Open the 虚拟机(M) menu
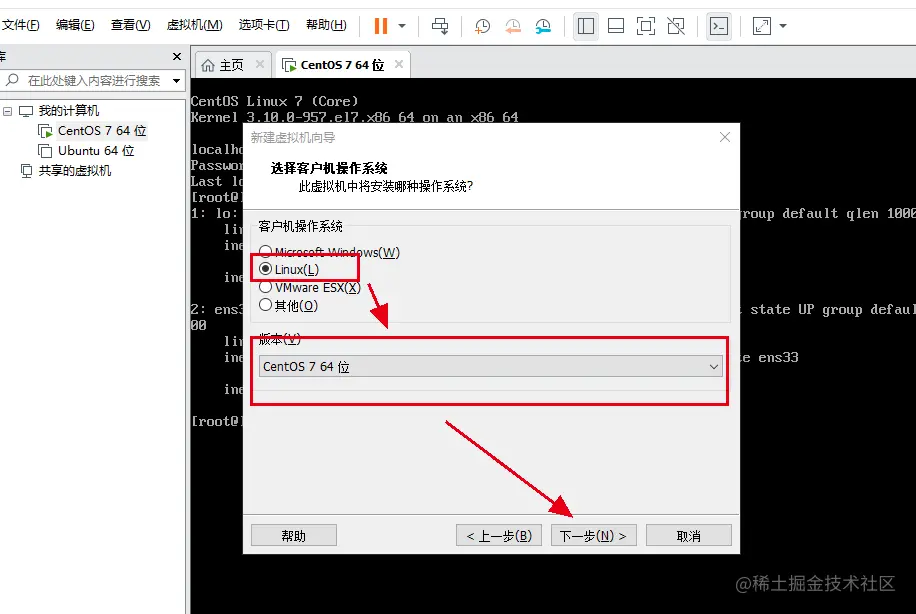The image size is (916, 614). pos(195,25)
